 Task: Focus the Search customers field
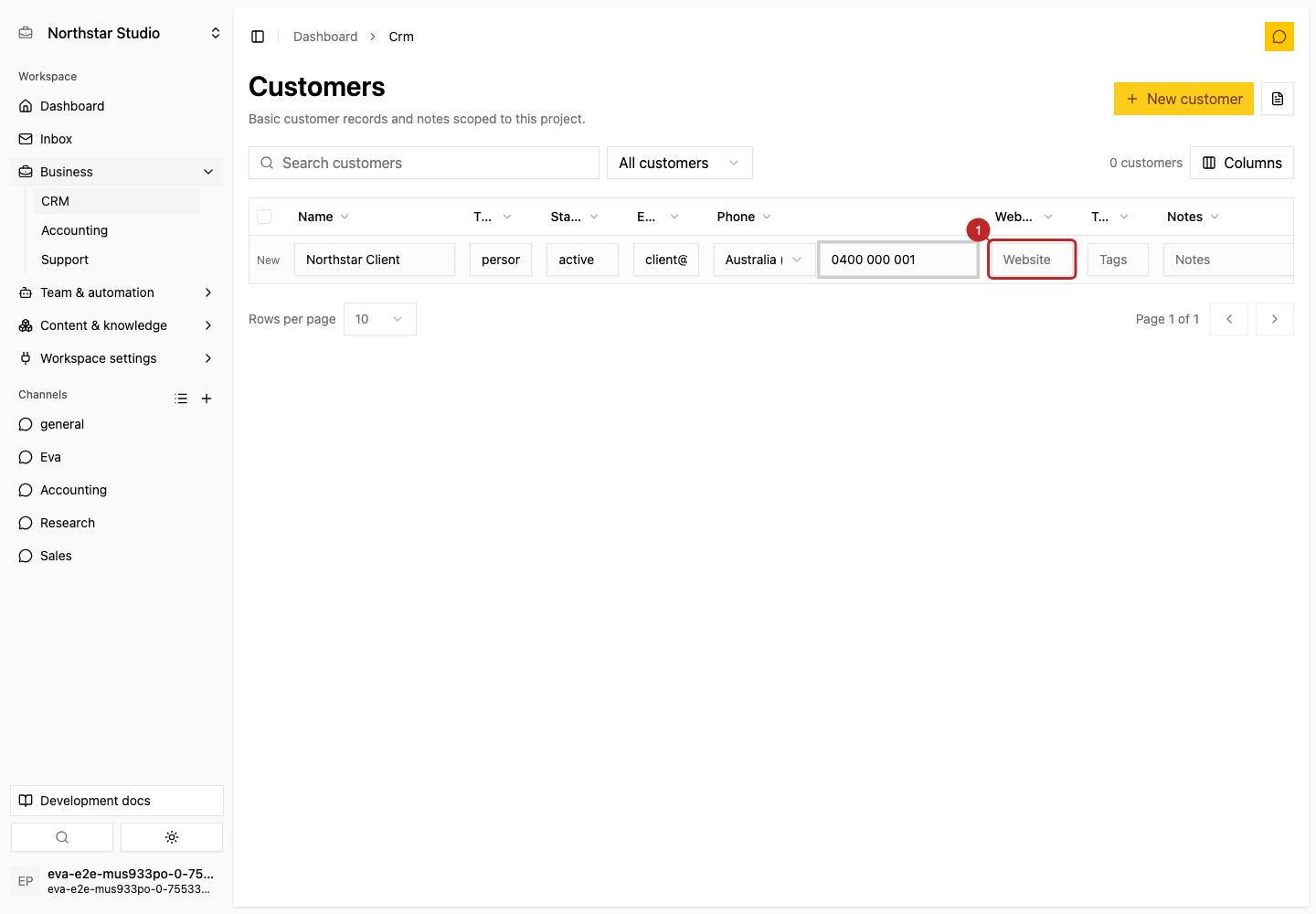(424, 163)
